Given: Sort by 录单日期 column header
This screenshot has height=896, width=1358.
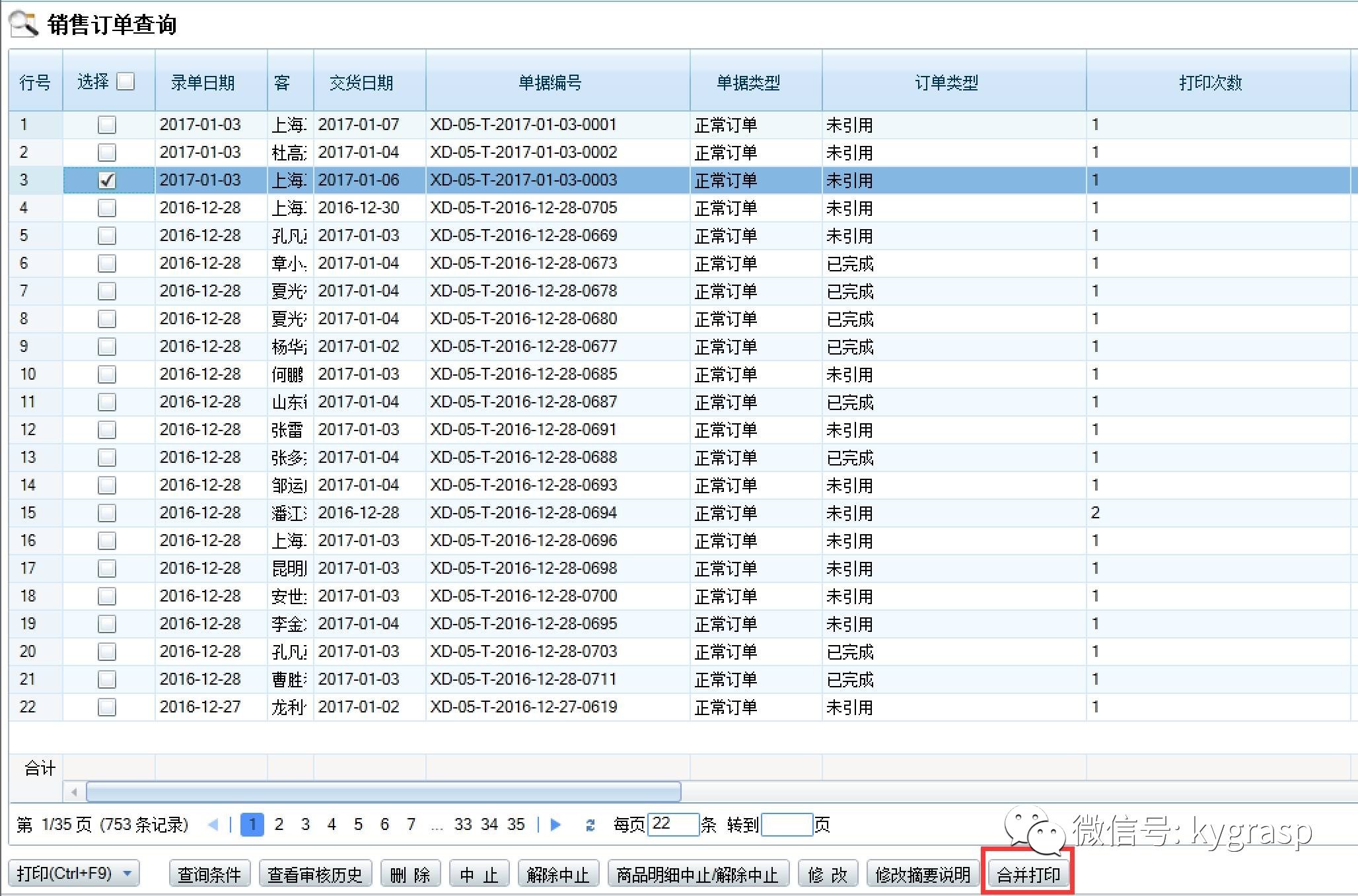Looking at the screenshot, I should point(203,83).
